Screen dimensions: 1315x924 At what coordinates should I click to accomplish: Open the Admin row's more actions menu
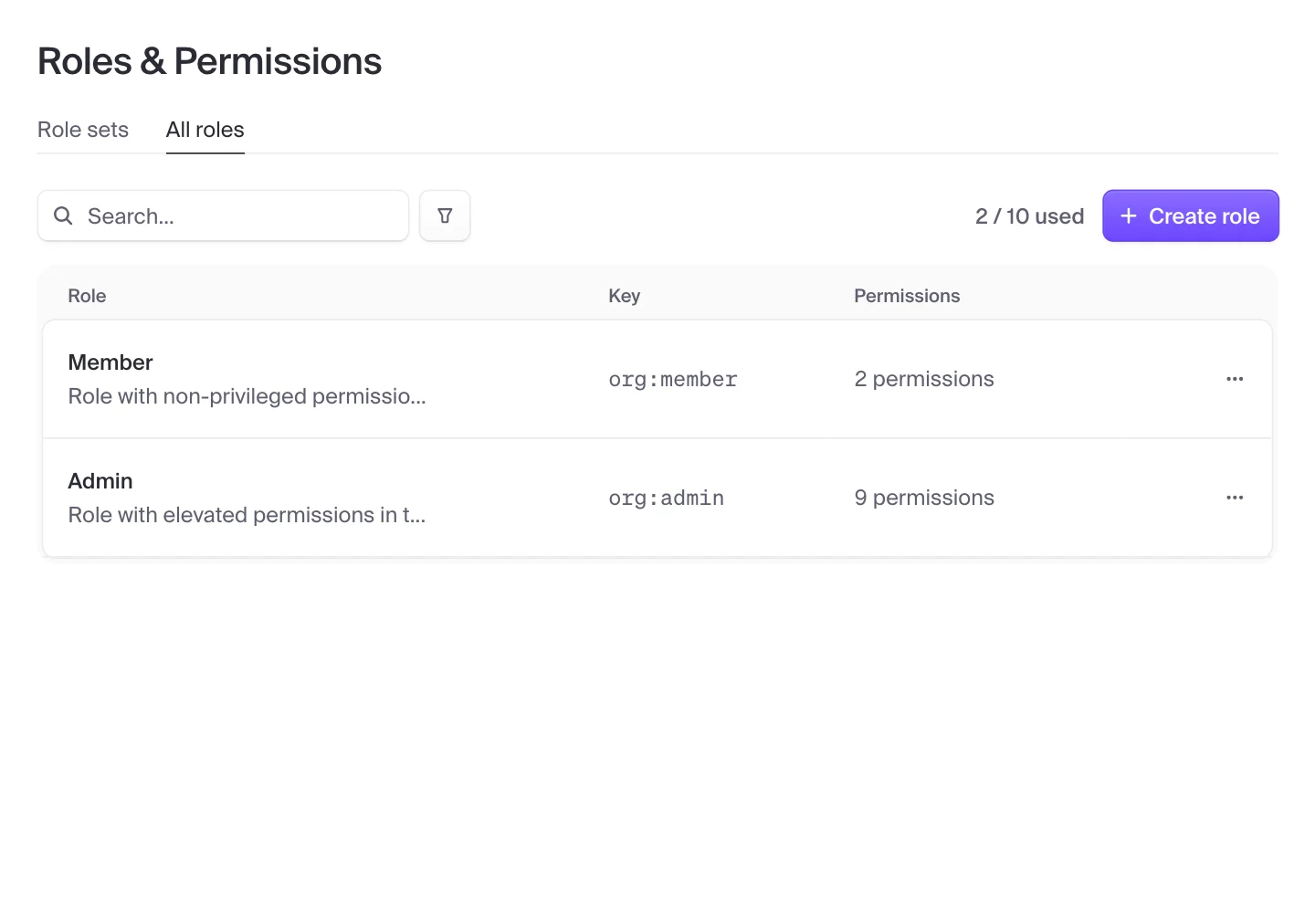click(1235, 498)
